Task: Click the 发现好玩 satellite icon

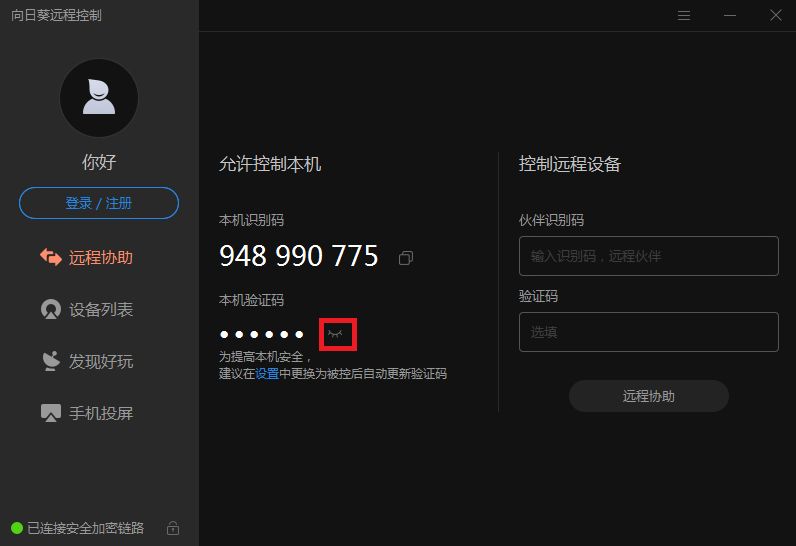Action: (51, 361)
